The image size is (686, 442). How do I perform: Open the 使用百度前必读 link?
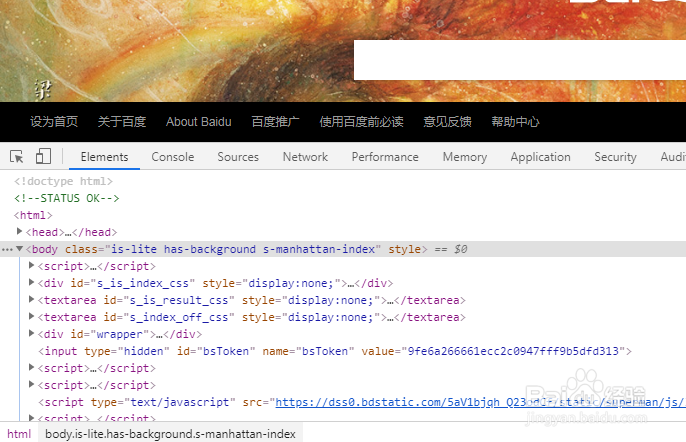coord(361,122)
